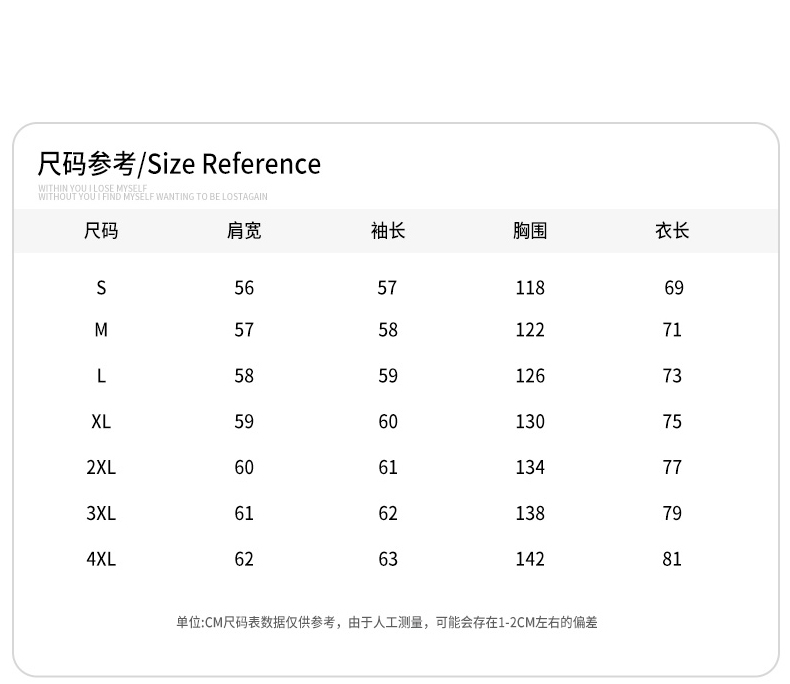790x684 pixels.
Task: Select the S size row label
Action: point(101,288)
